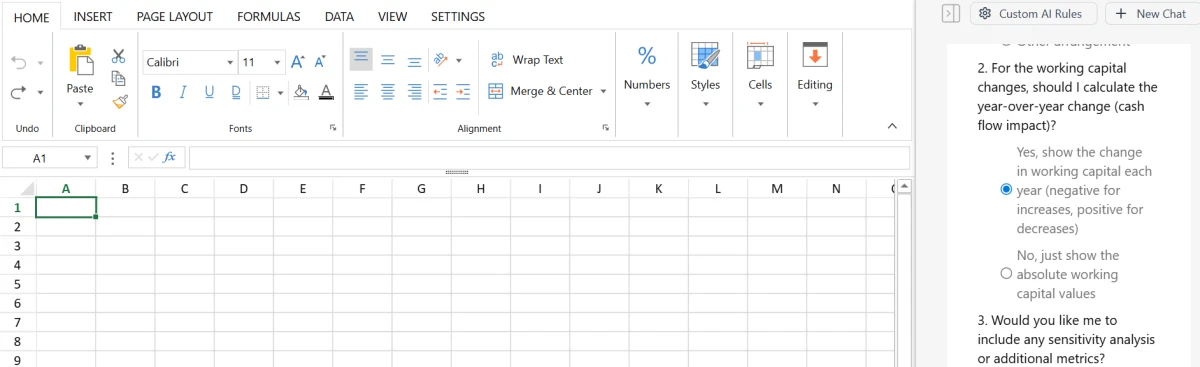
Task: Select 'No, just show the absolute' radio option
Action: pyautogui.click(x=1006, y=274)
